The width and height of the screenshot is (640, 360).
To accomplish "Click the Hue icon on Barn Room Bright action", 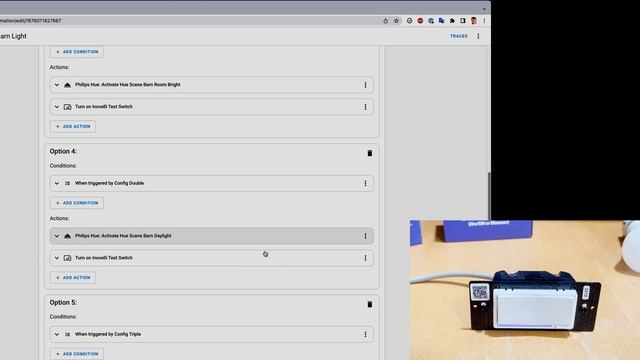I will pyautogui.click(x=67, y=85).
